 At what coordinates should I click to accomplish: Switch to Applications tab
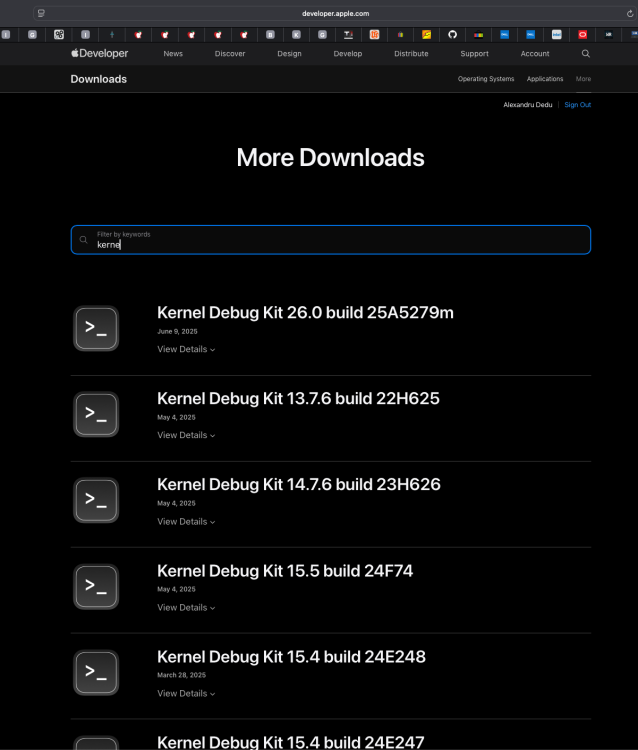click(545, 79)
